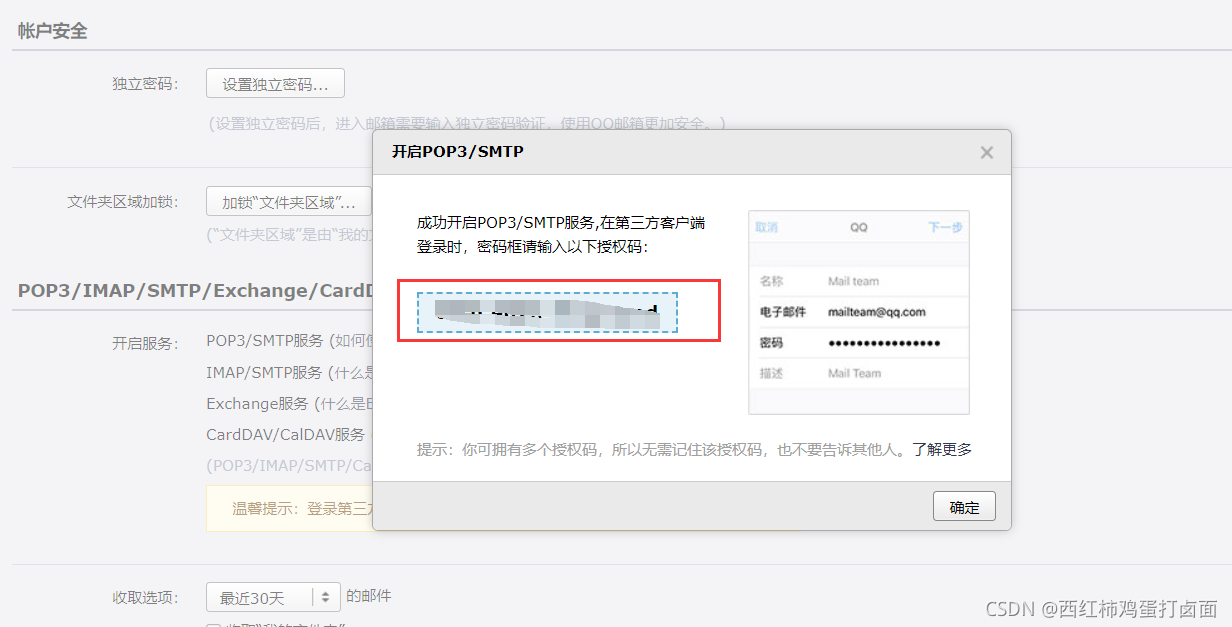Image resolution: width=1232 pixels, height=627 pixels.
Task: Select the blurred authorization code field
Action: (x=547, y=313)
